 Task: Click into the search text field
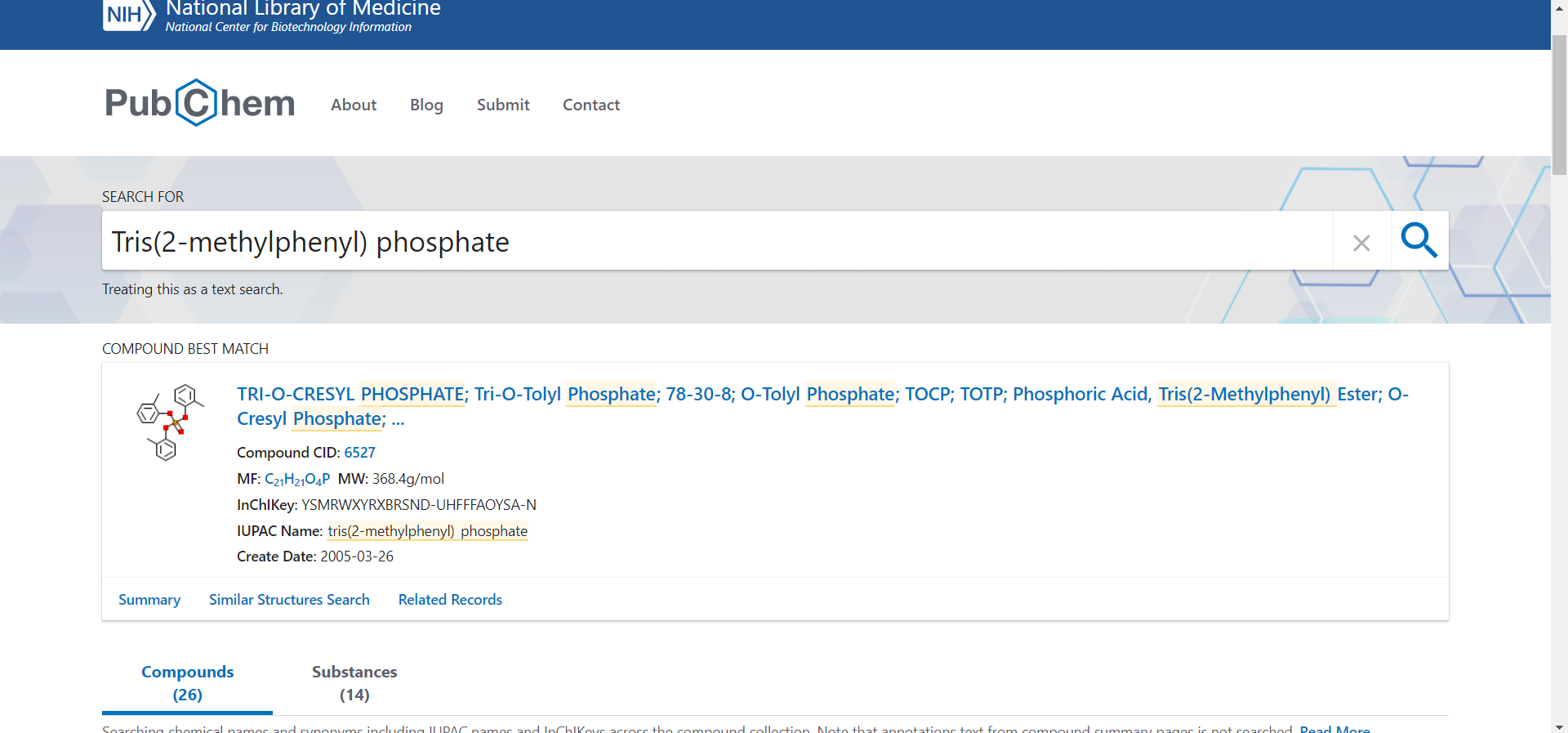717,241
